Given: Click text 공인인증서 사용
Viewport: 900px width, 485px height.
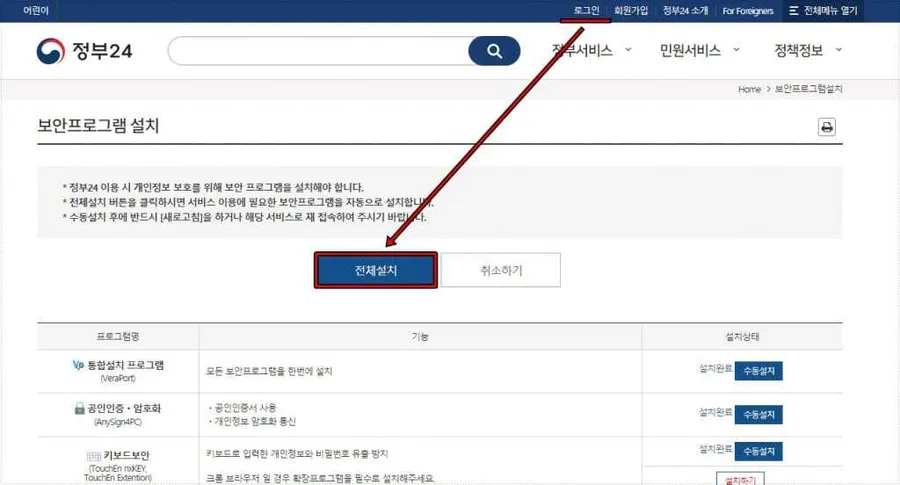Looking at the screenshot, I should pos(245,408).
